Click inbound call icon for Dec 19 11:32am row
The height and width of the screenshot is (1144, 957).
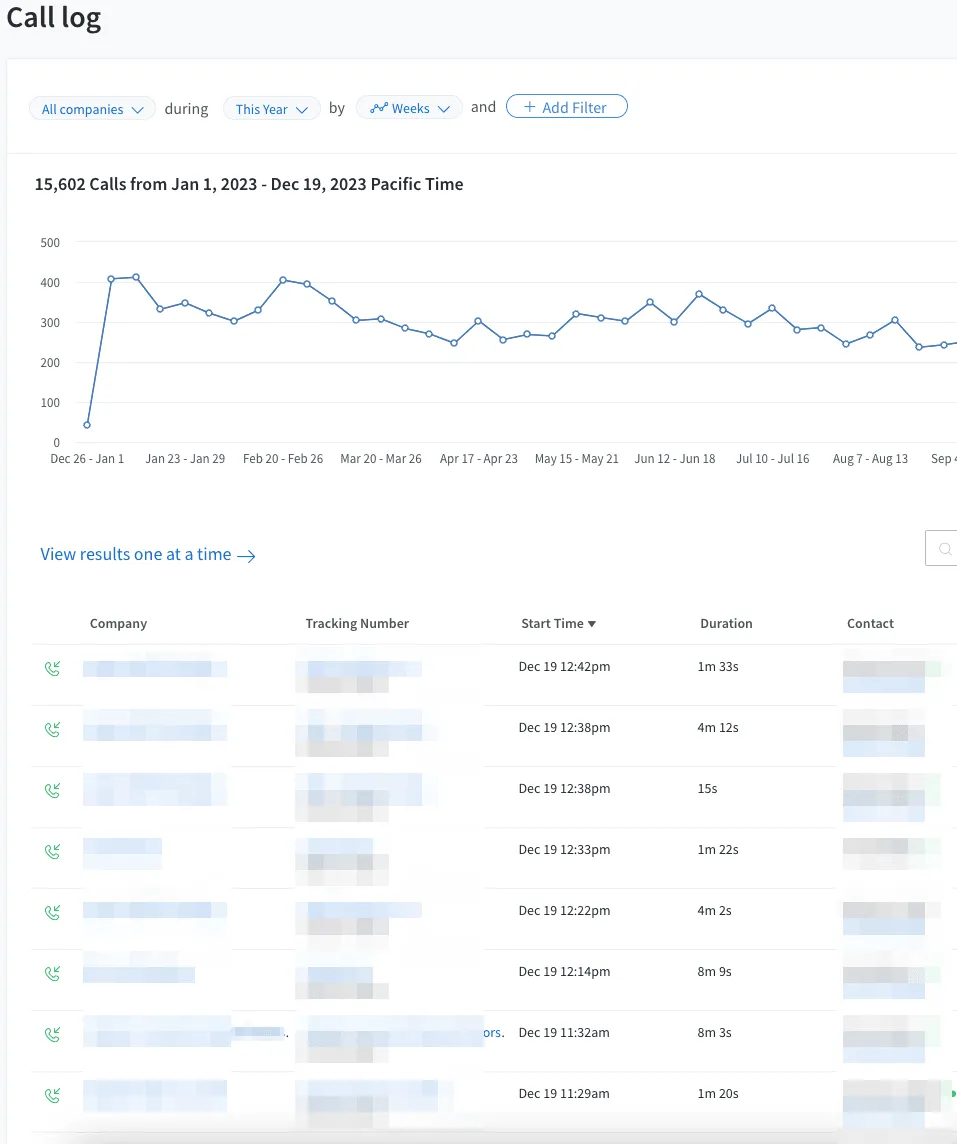pos(53,1035)
